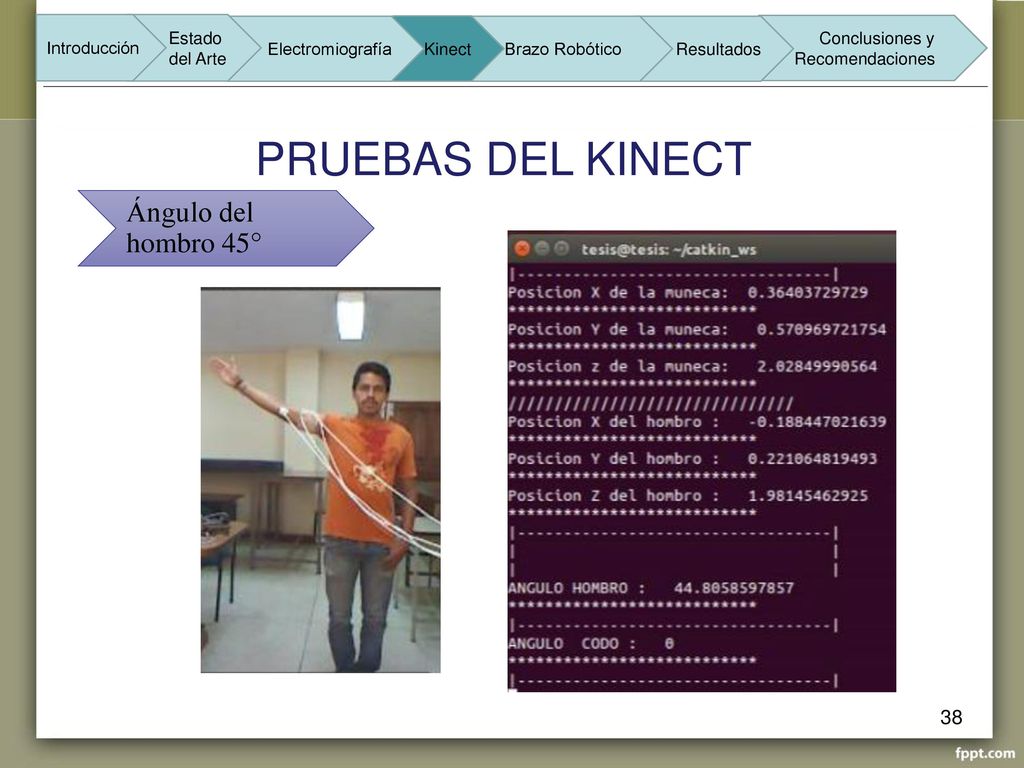The width and height of the screenshot is (1024, 768).
Task: Select the Posicion X del hombro line
Action: click(x=697, y=422)
